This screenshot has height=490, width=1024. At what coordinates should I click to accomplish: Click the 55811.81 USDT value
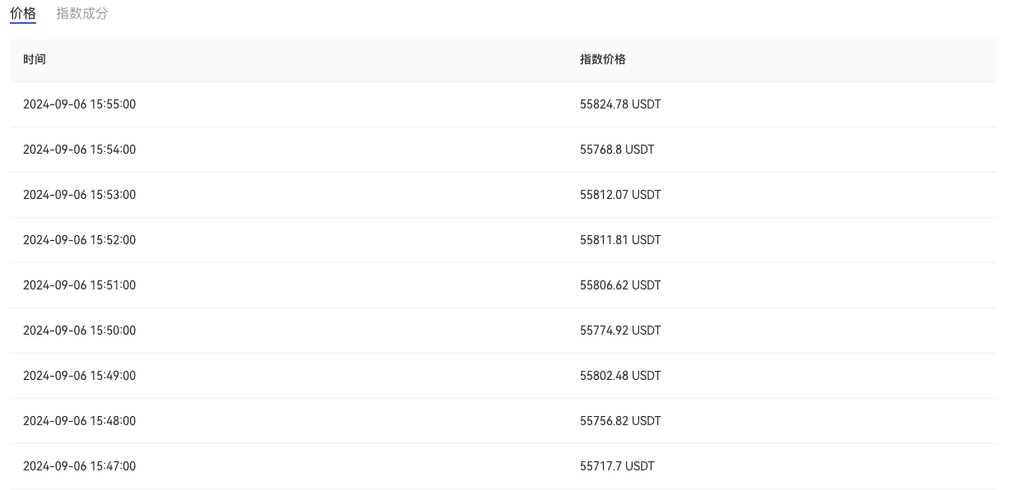620,240
